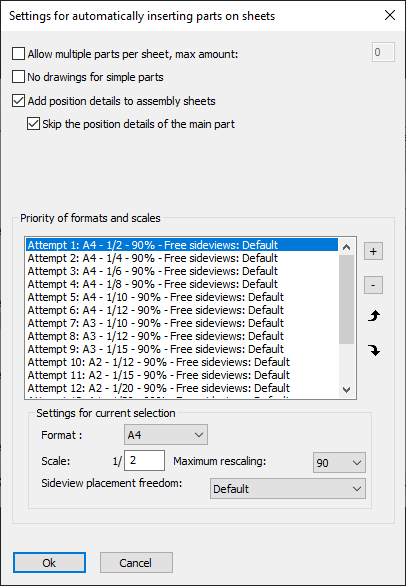The width and height of the screenshot is (406, 586).
Task: Move selected attempt up in priority
Action: pyautogui.click(x=373, y=317)
